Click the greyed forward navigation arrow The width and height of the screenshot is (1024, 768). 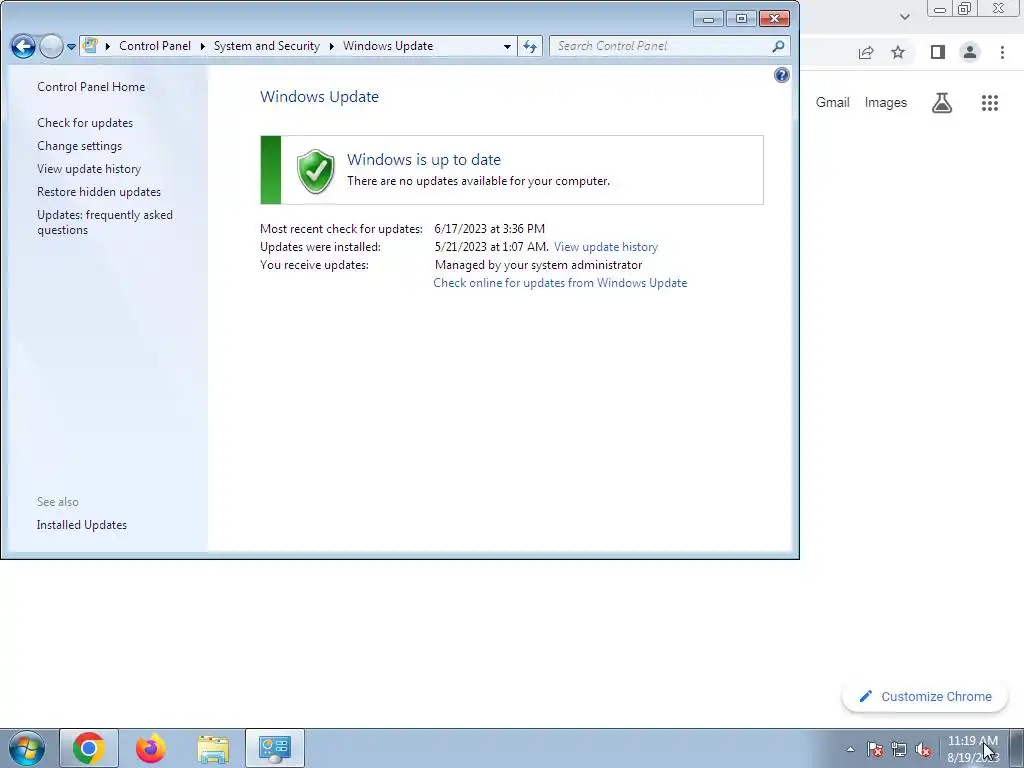(52, 46)
